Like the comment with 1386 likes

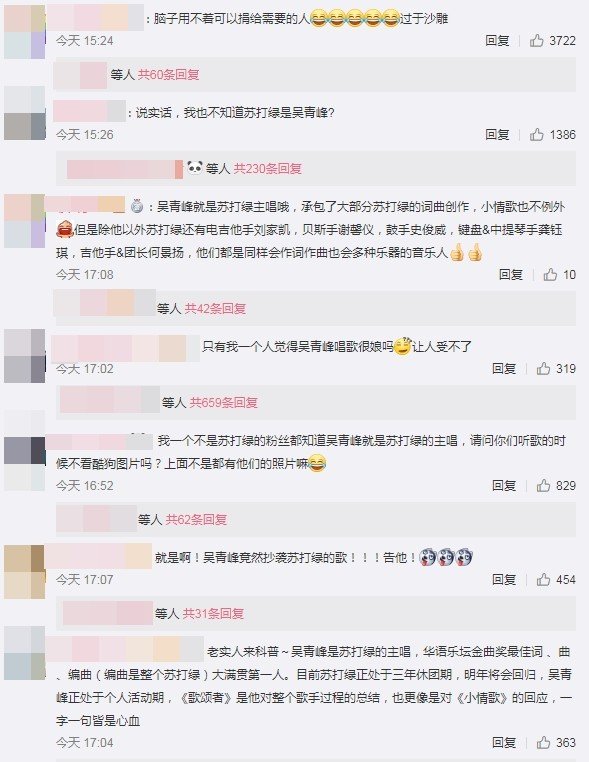point(537,135)
